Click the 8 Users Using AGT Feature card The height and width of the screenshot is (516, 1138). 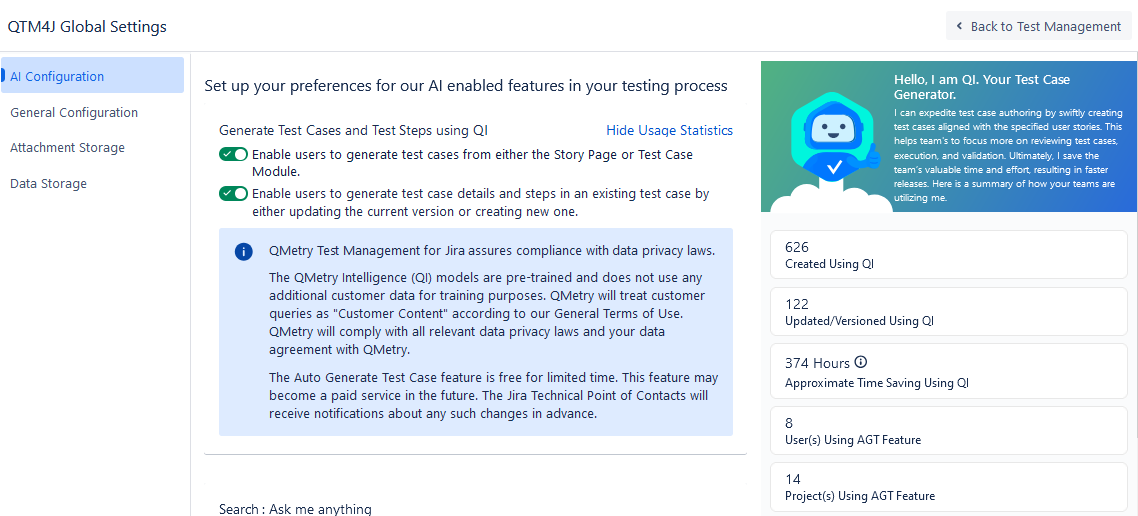(948, 431)
